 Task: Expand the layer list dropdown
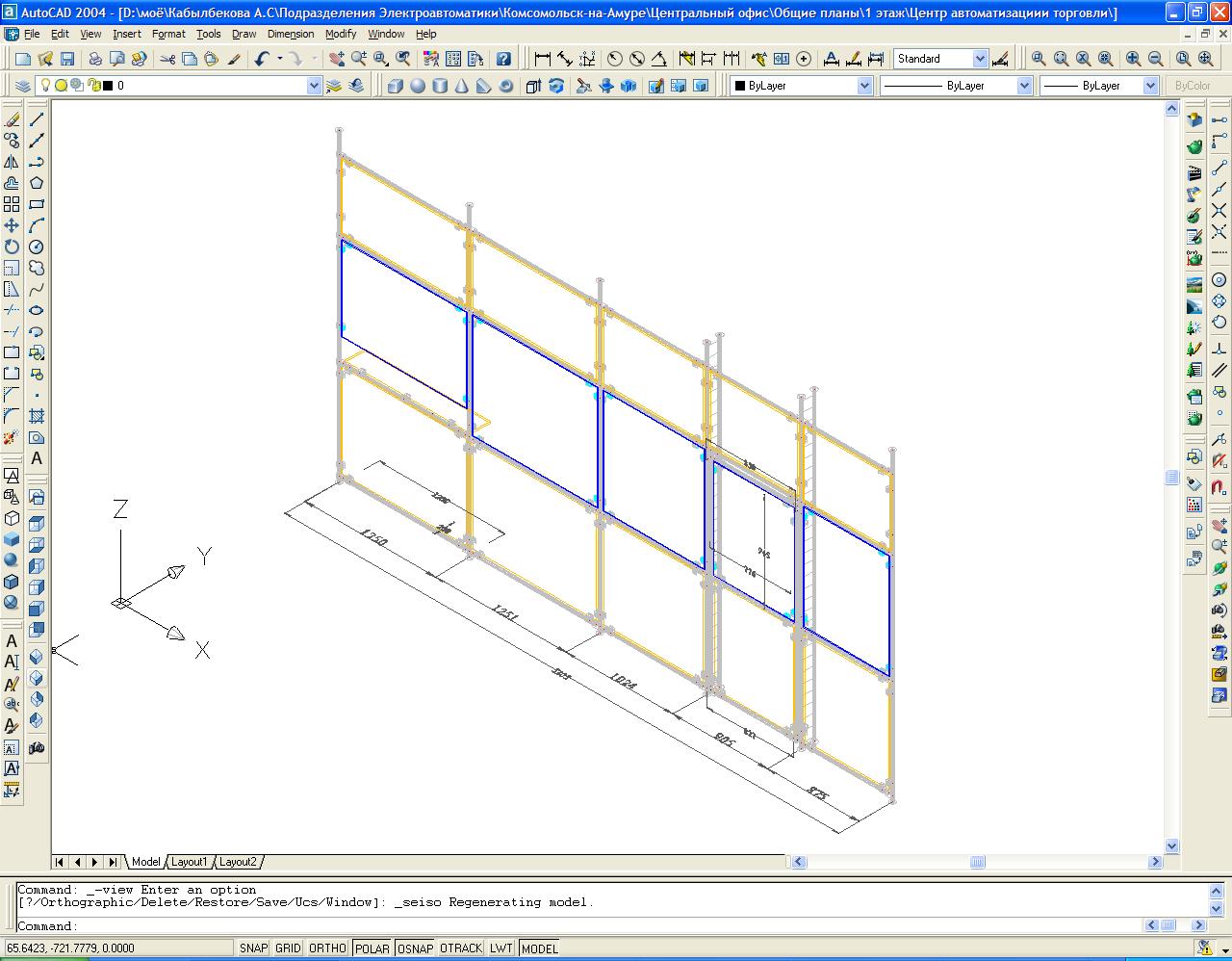coord(314,86)
